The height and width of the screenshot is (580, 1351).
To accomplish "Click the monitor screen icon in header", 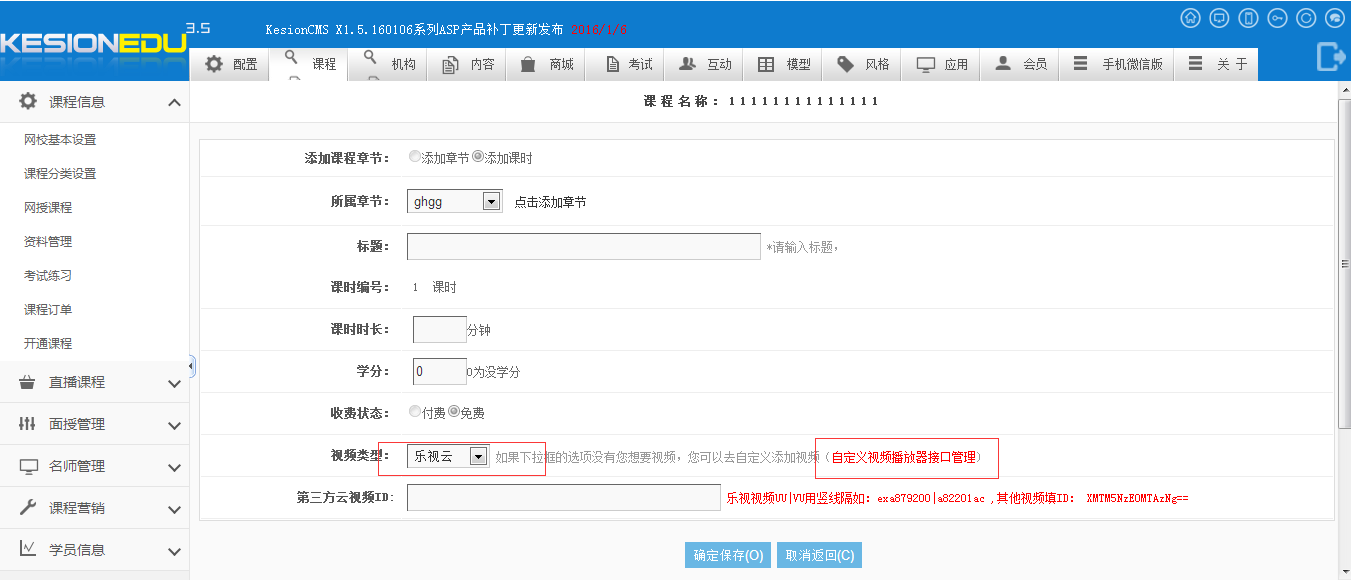I will tap(1219, 18).
